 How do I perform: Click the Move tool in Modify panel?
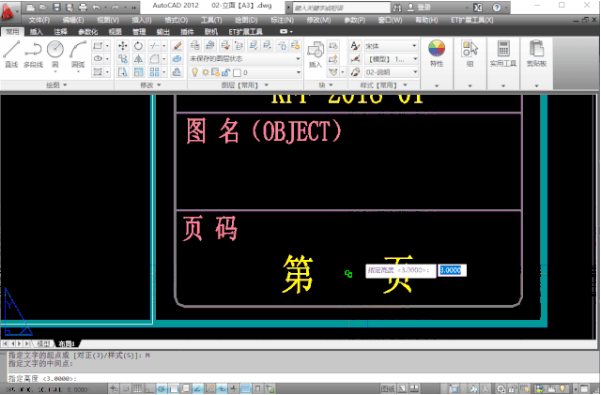tap(123, 46)
